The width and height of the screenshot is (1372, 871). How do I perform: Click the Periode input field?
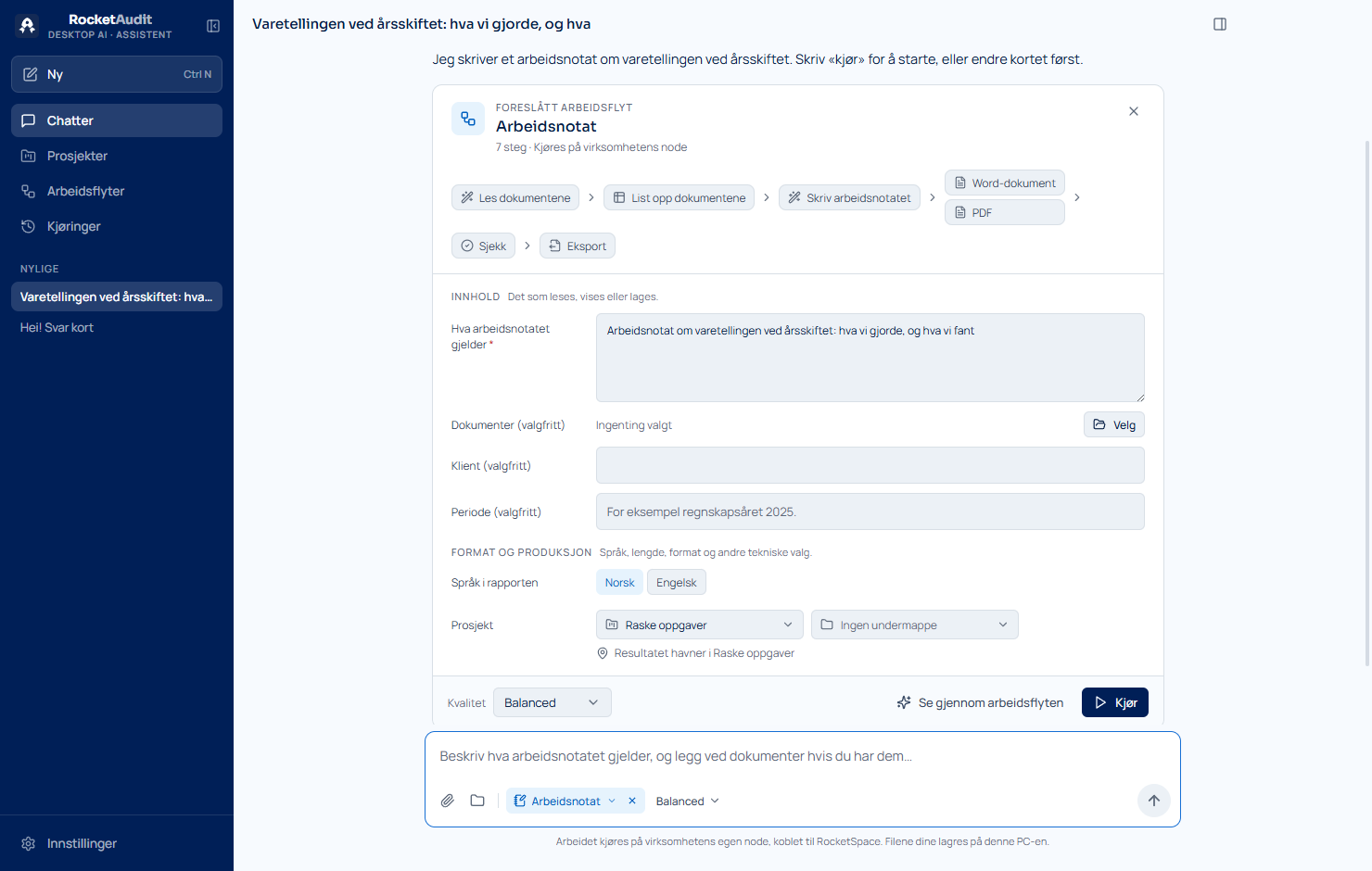click(870, 511)
